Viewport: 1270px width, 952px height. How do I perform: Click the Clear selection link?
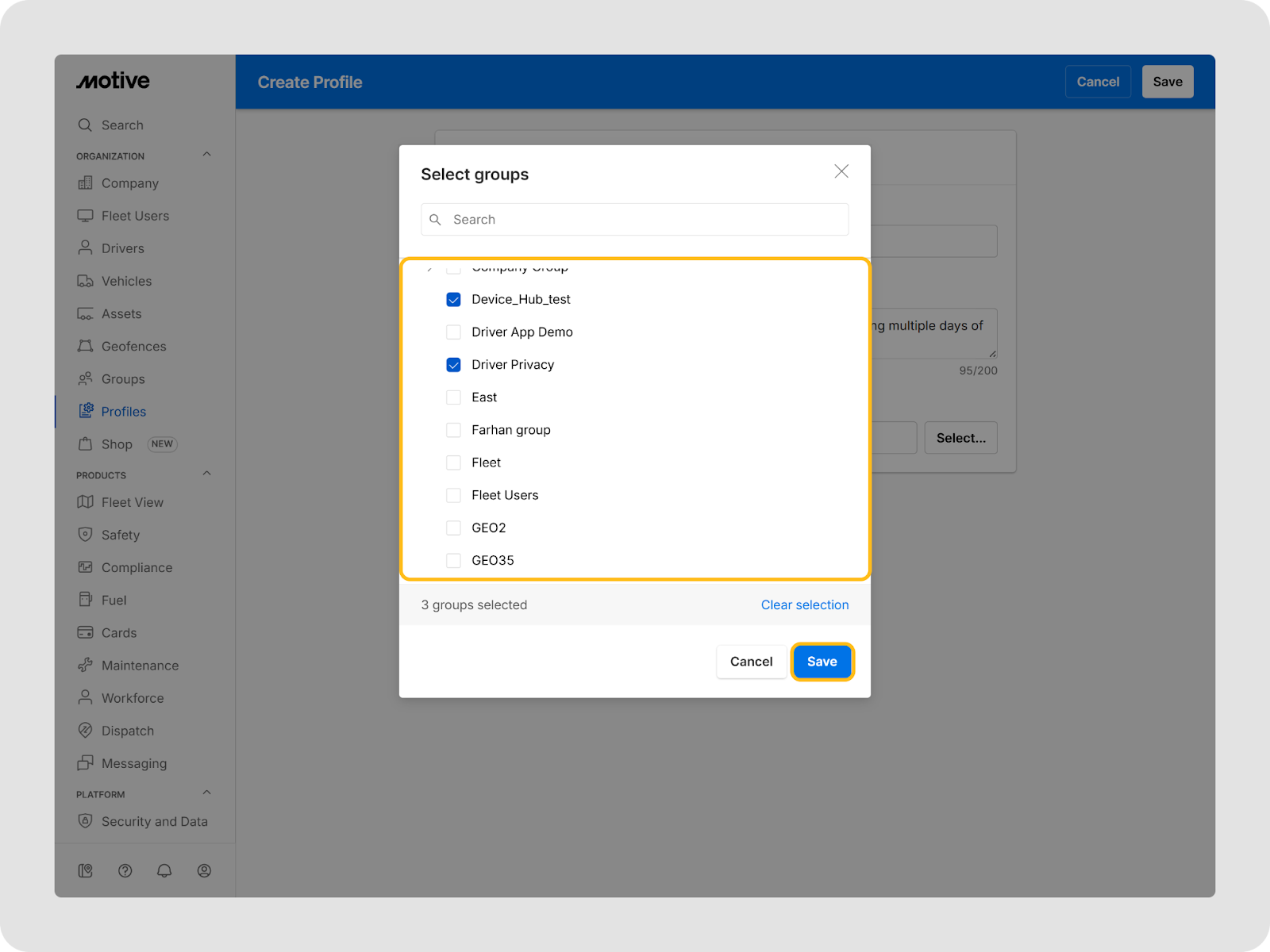[804, 605]
